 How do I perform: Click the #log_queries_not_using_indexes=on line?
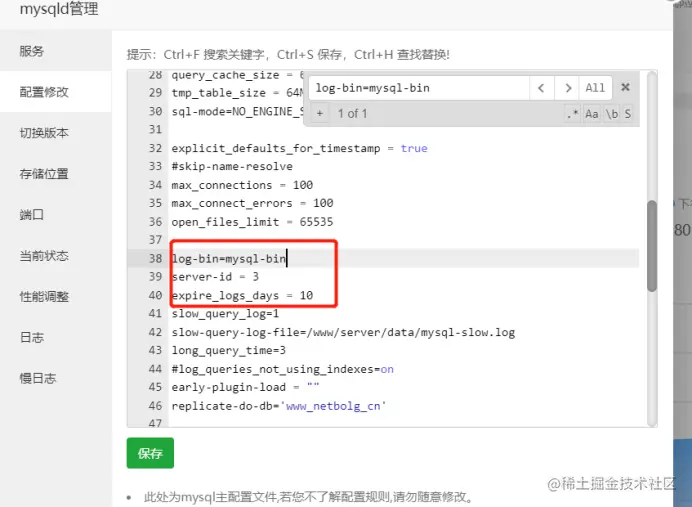tap(282, 369)
